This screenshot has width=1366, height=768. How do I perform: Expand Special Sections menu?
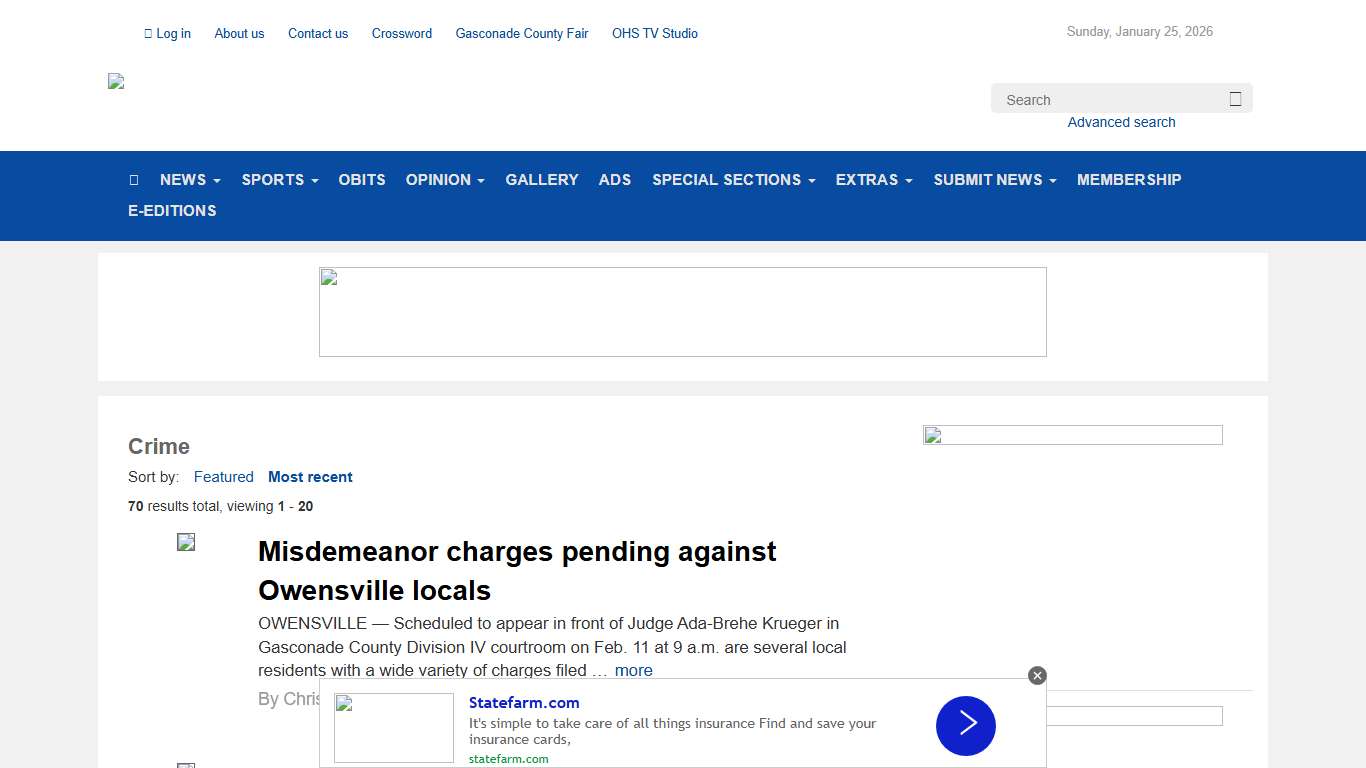pos(733,180)
